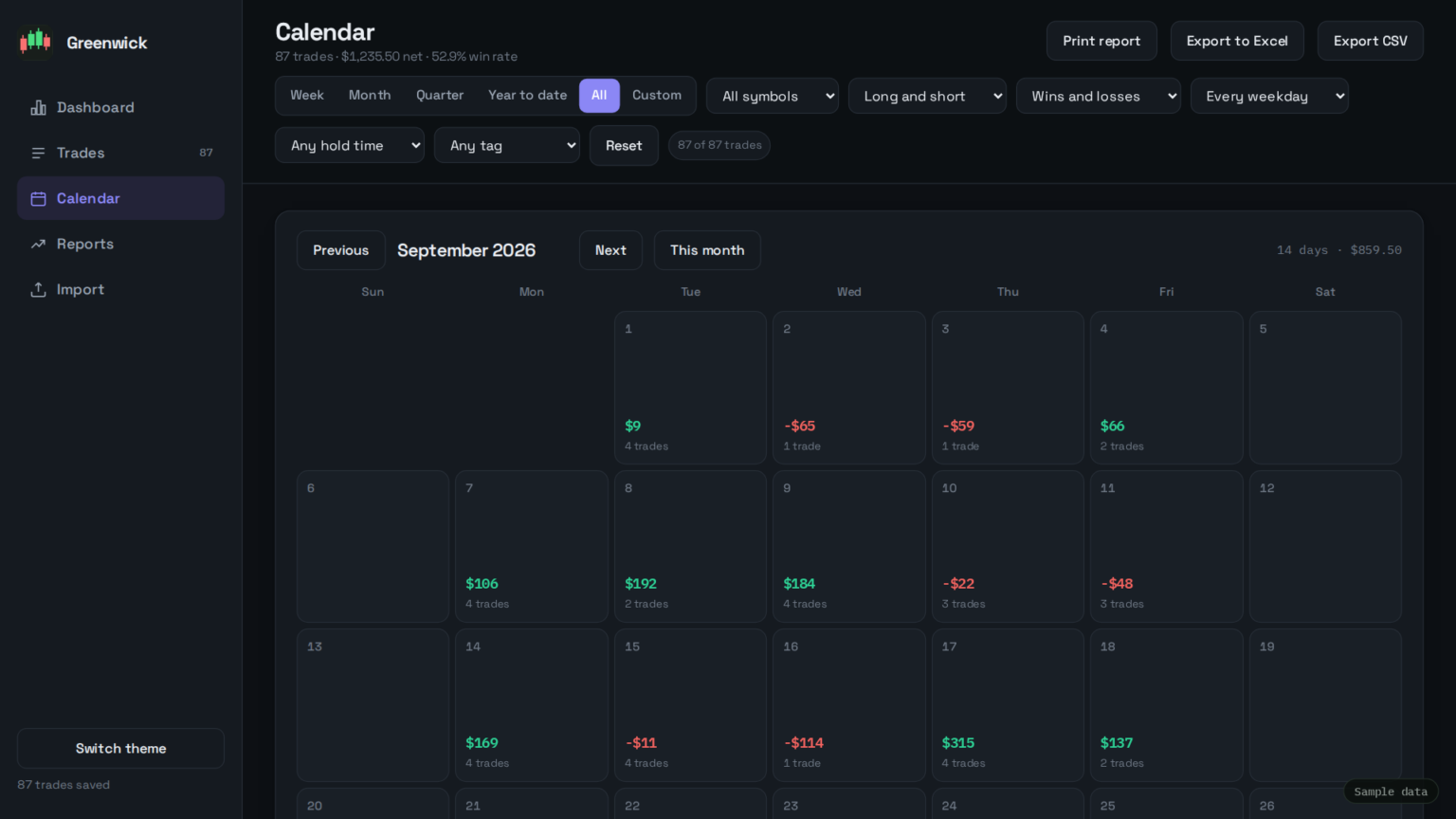The image size is (1456, 819).
Task: Click the Trades list icon in sidebar
Action: pyautogui.click(x=38, y=153)
